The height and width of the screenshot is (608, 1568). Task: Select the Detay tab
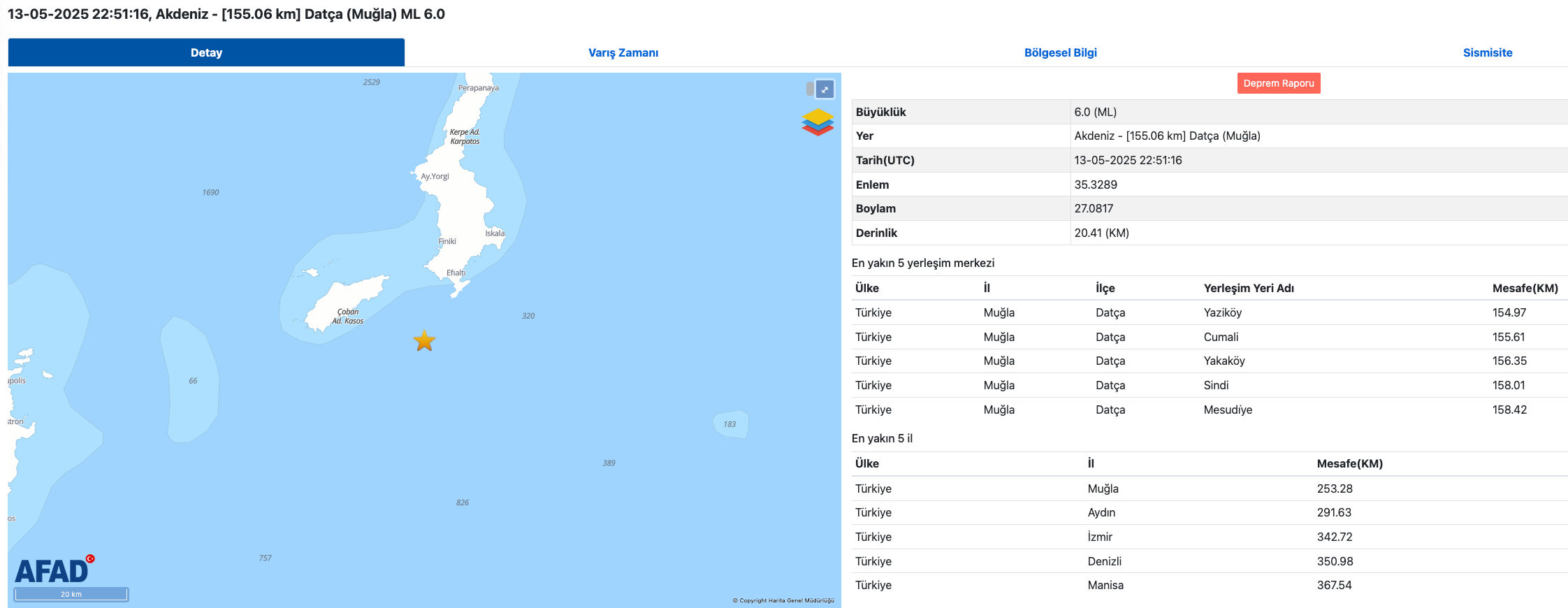pyautogui.click(x=206, y=52)
